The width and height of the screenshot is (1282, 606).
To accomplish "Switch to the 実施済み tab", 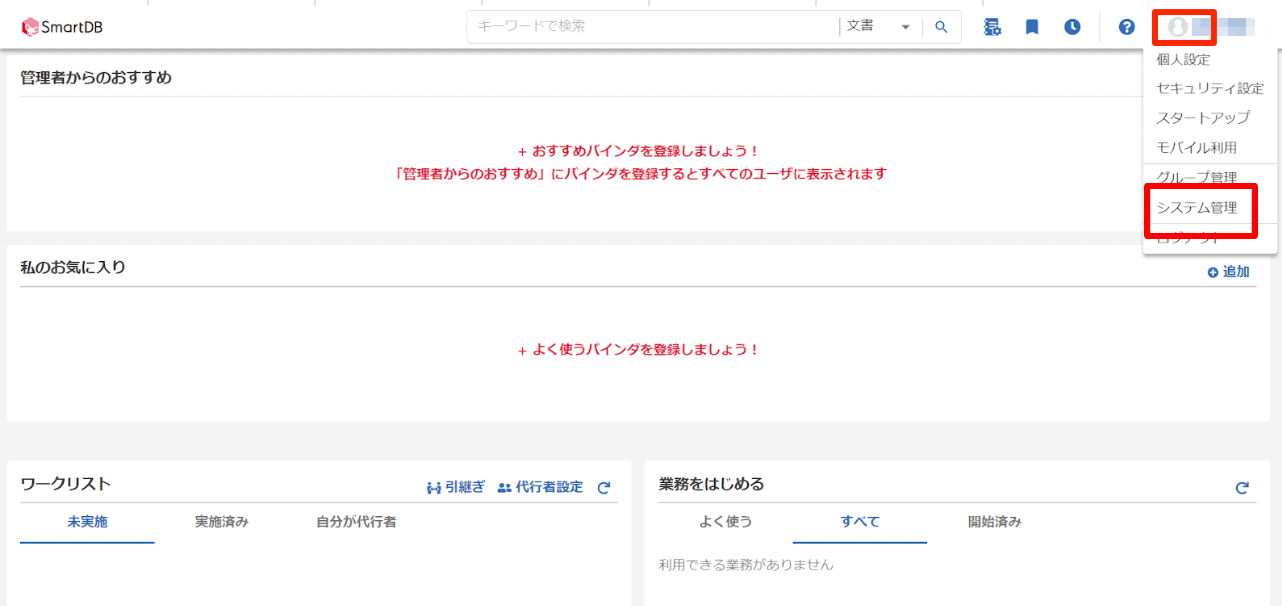I will click(x=221, y=522).
